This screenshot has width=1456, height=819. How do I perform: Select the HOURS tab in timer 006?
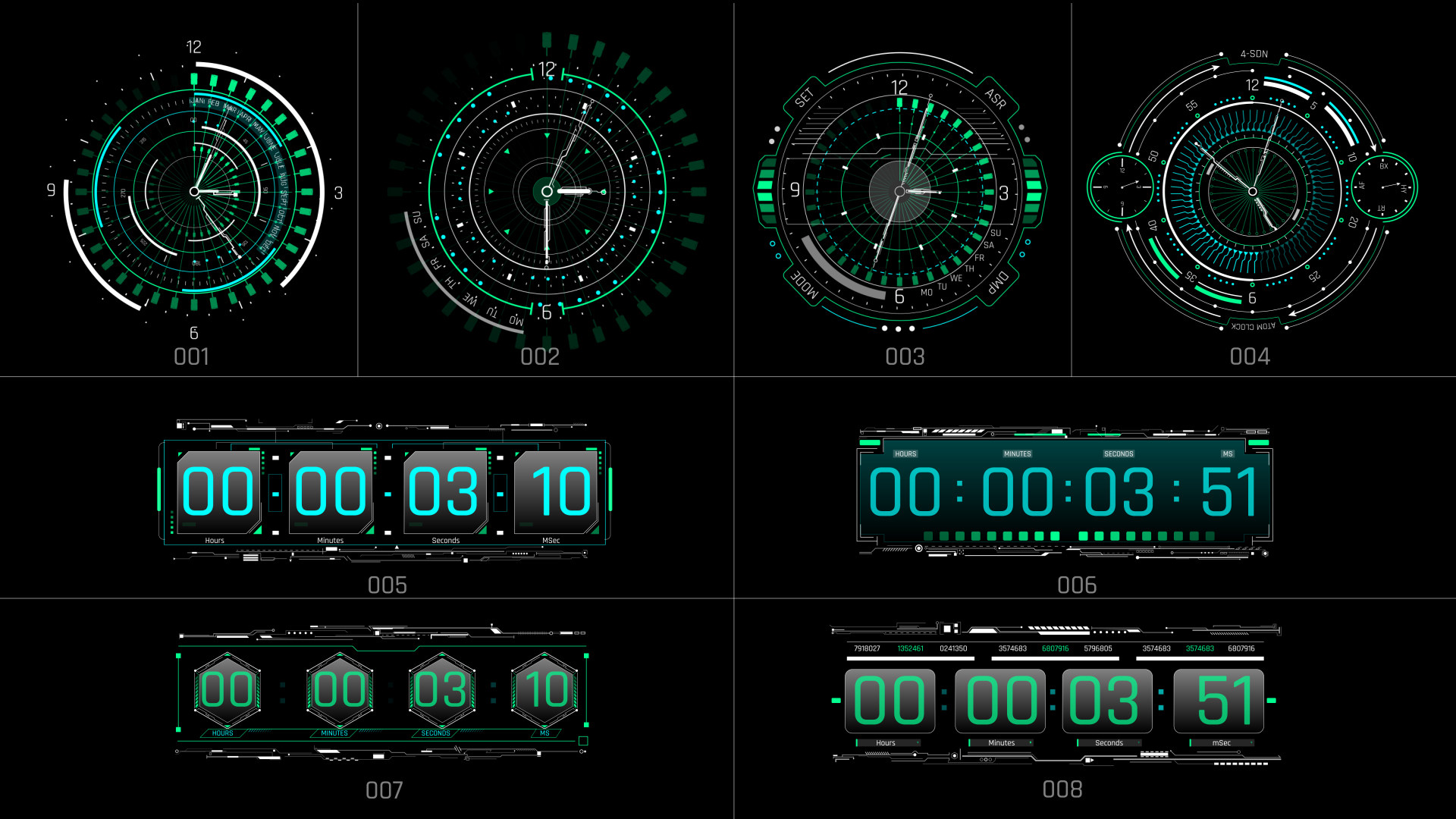click(905, 453)
